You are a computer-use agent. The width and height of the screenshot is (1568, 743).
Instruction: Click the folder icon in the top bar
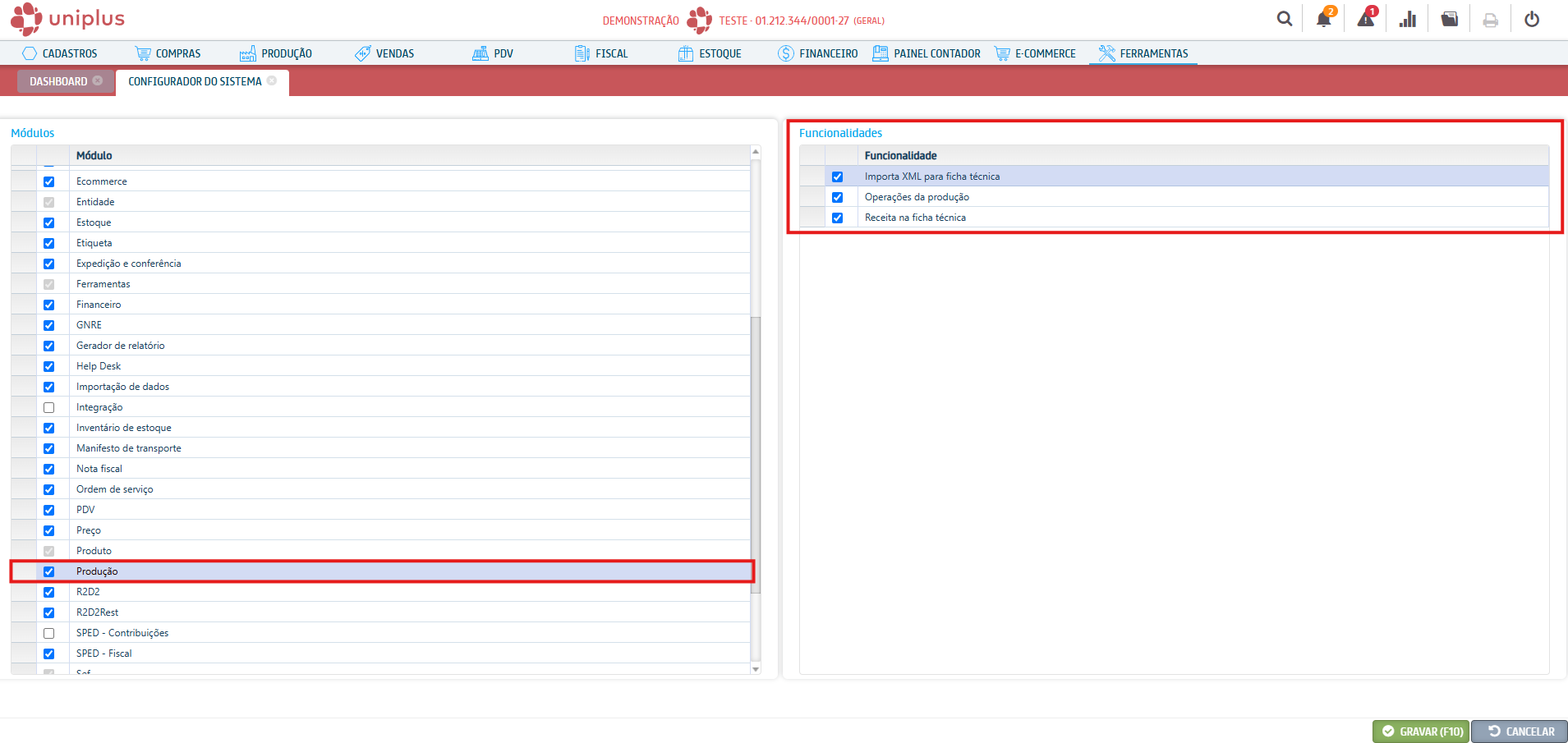pyautogui.click(x=1450, y=19)
